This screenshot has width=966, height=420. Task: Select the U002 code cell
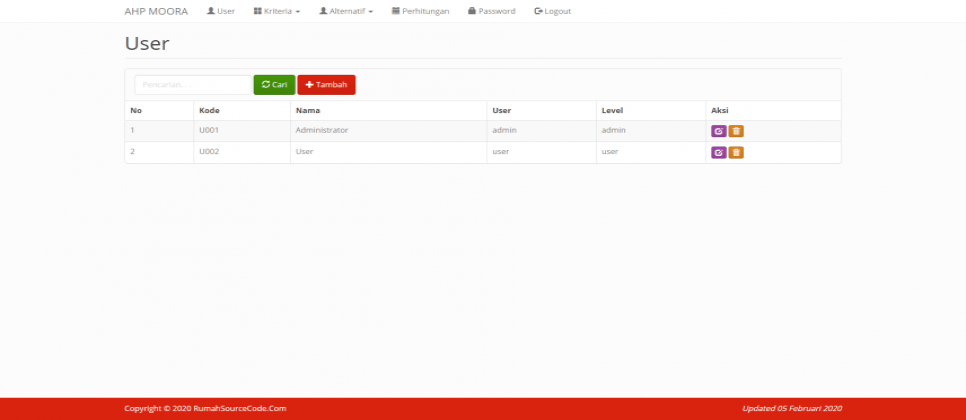pyautogui.click(x=242, y=153)
